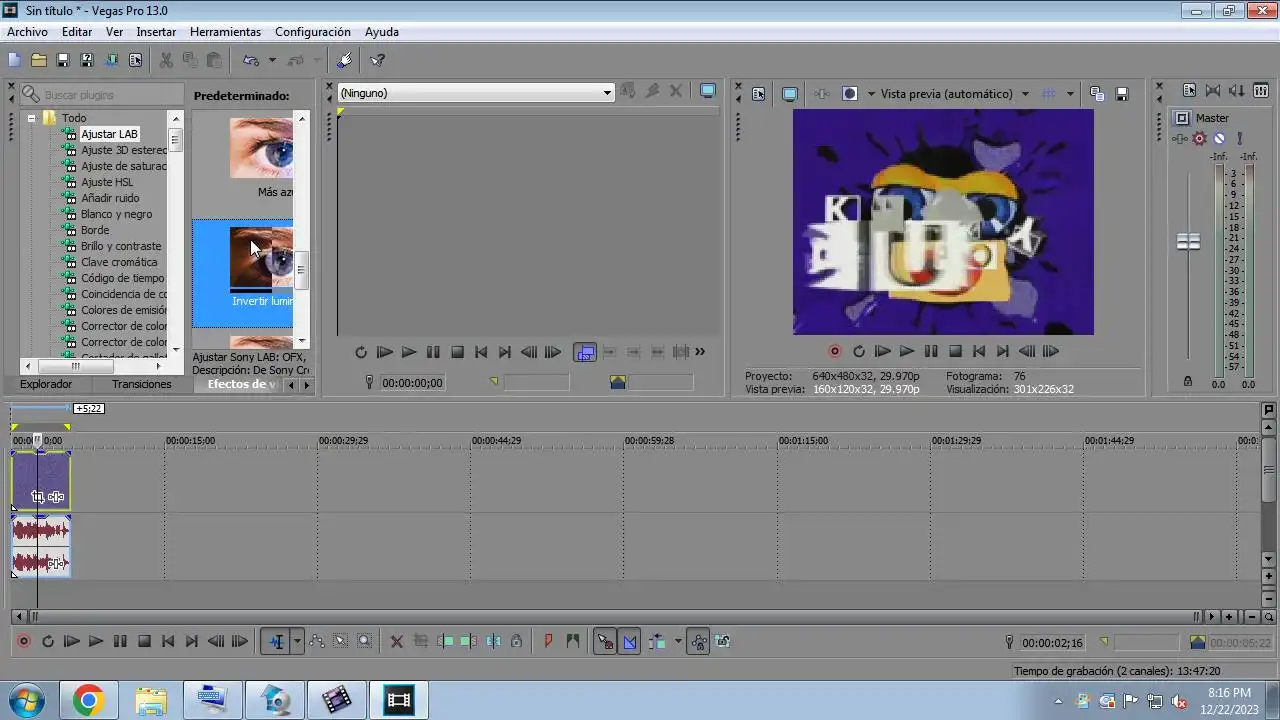Open Auto Ripple mode dropdown arrow
1280x720 pixels.
(x=678, y=642)
